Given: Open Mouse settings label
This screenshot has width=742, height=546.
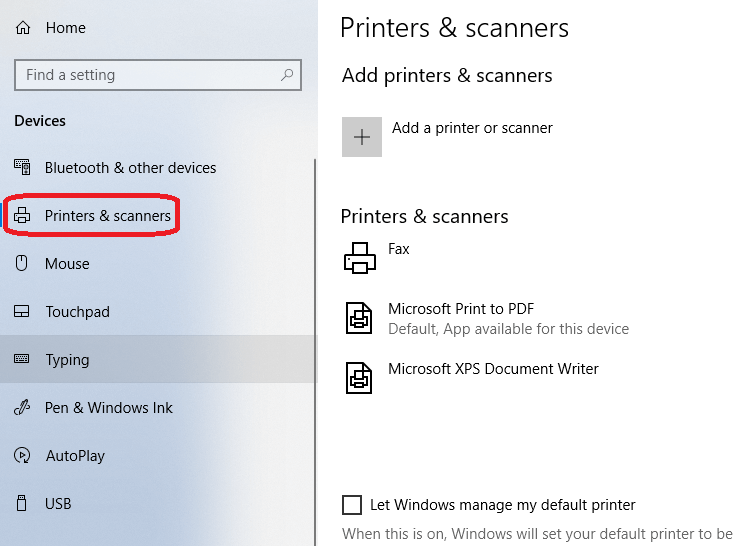Looking at the screenshot, I should (67, 264).
